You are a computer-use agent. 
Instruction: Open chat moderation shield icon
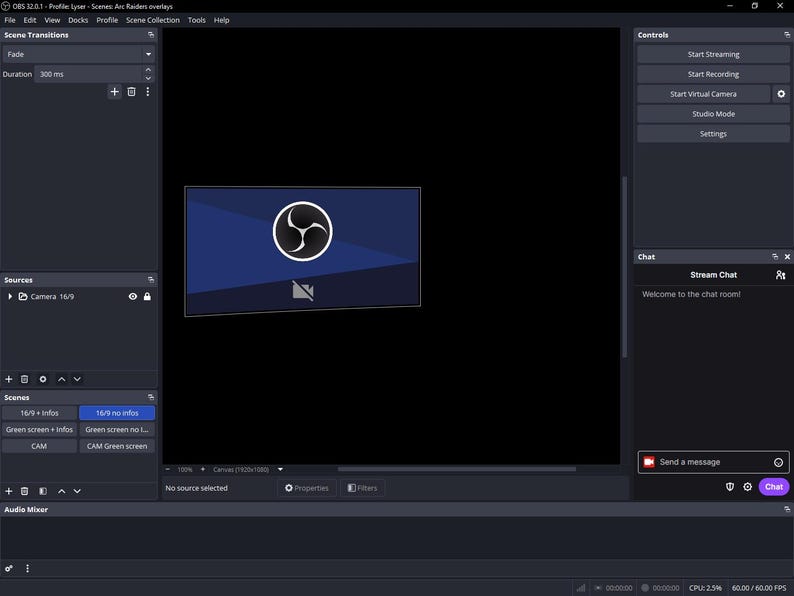[x=730, y=487]
